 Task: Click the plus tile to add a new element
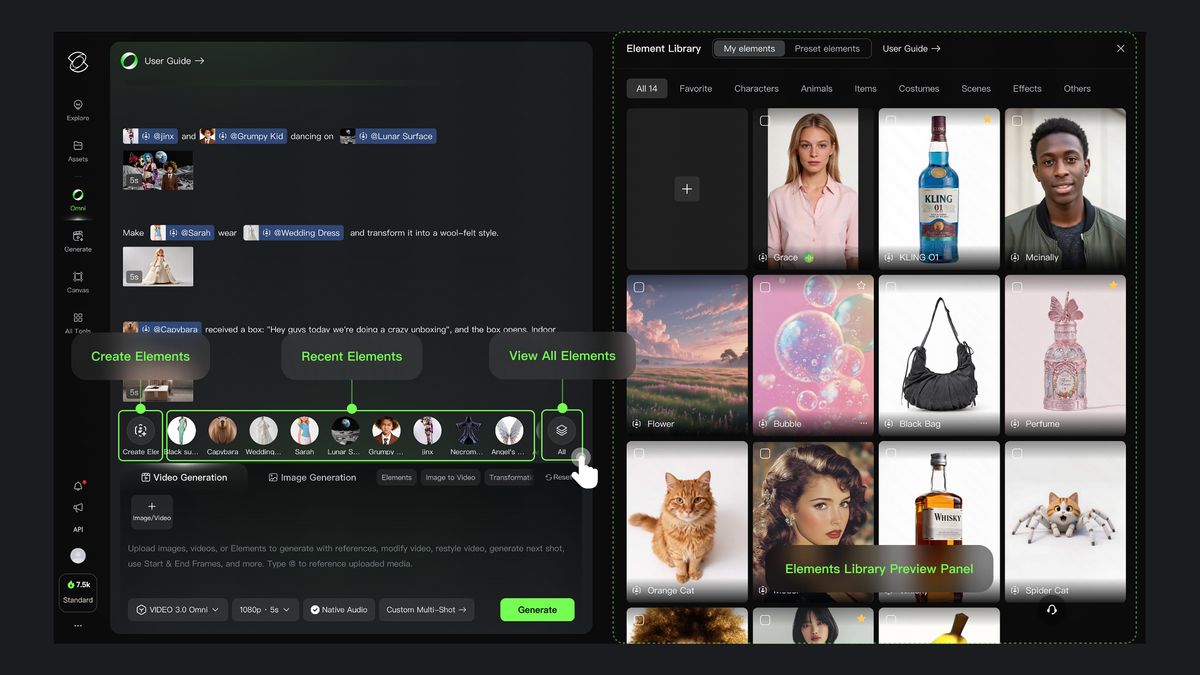(687, 189)
